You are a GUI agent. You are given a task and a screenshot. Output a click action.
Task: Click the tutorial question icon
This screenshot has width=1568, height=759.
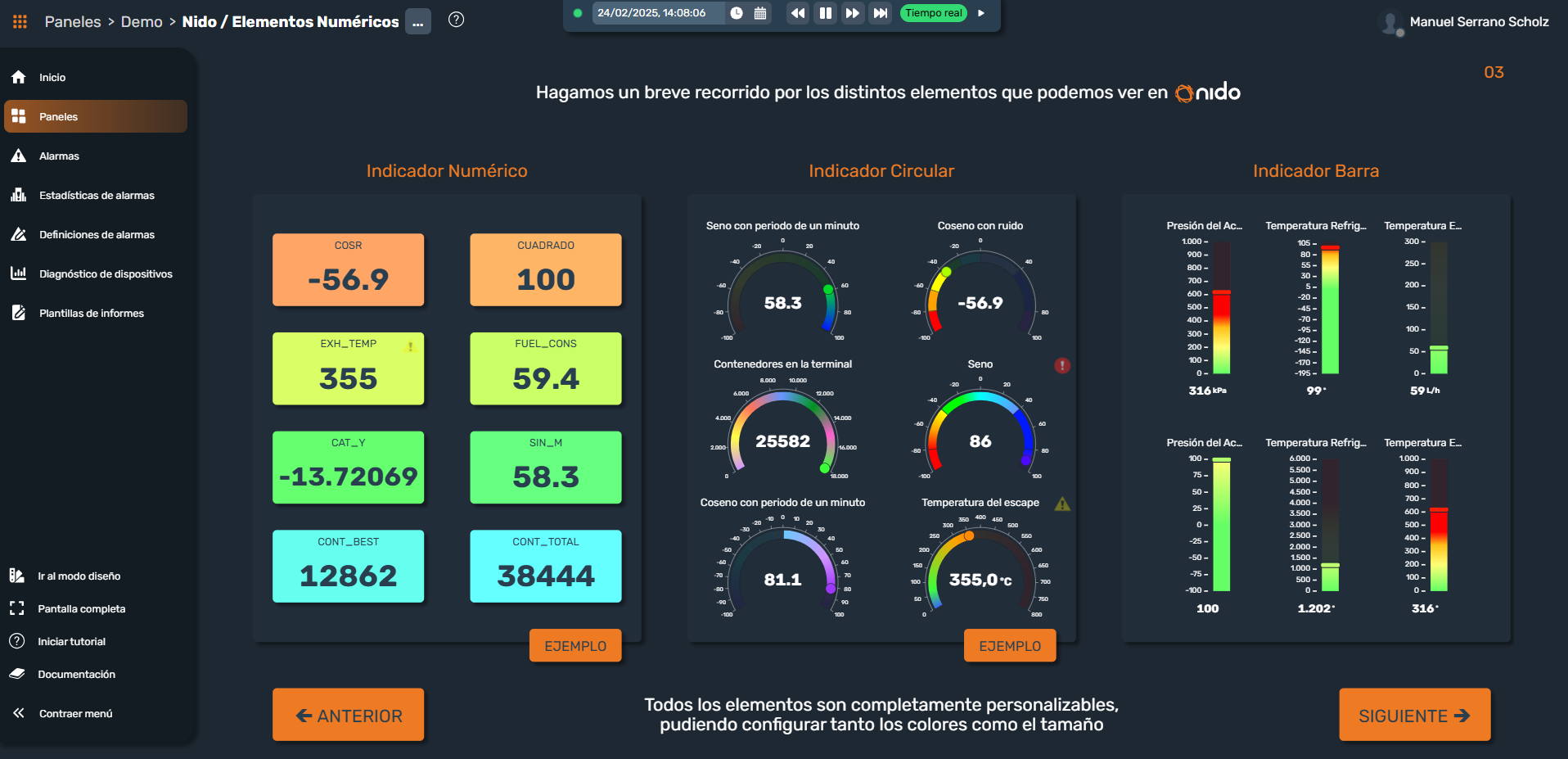17,641
